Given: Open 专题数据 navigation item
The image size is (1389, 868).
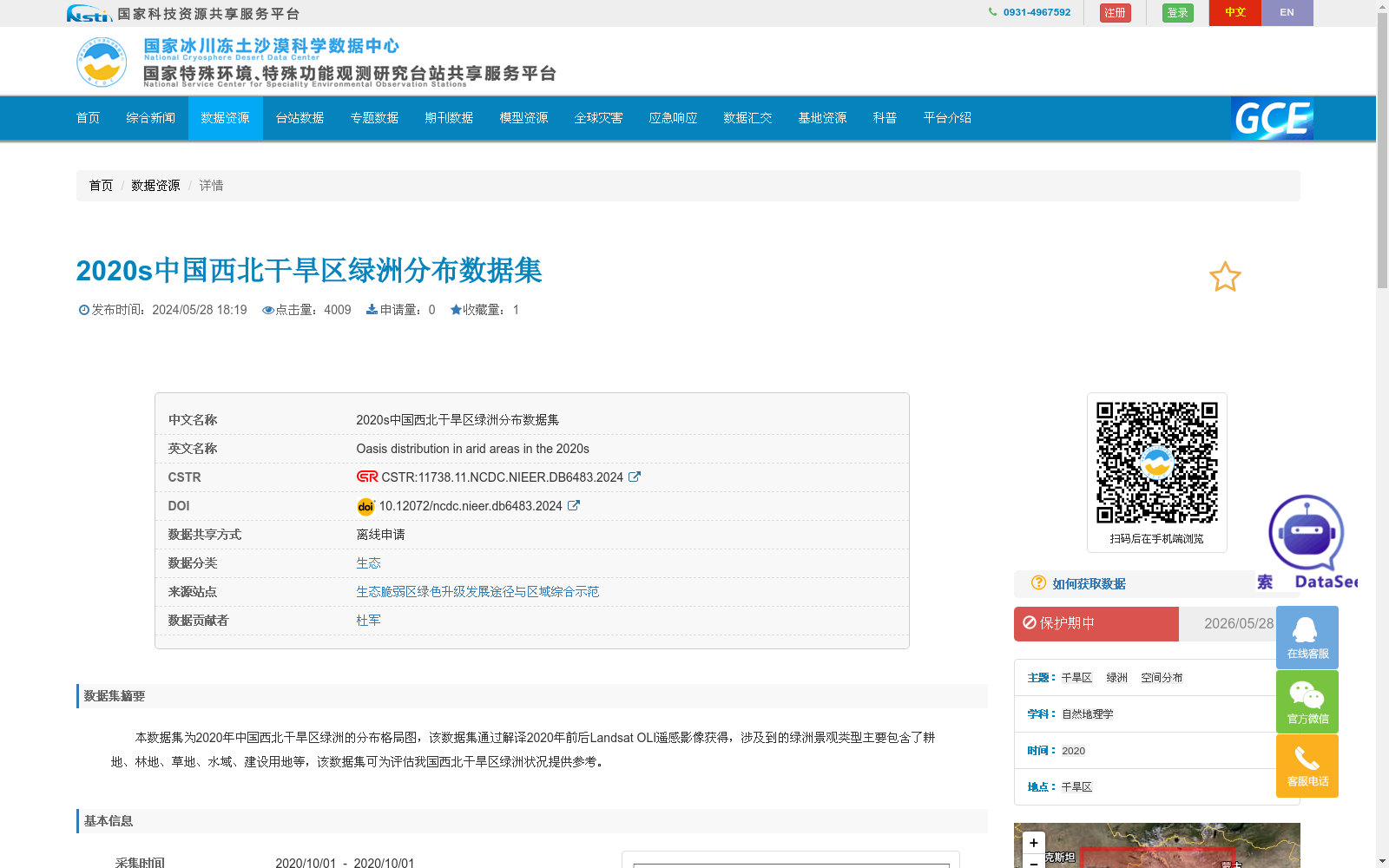Looking at the screenshot, I should (x=375, y=118).
